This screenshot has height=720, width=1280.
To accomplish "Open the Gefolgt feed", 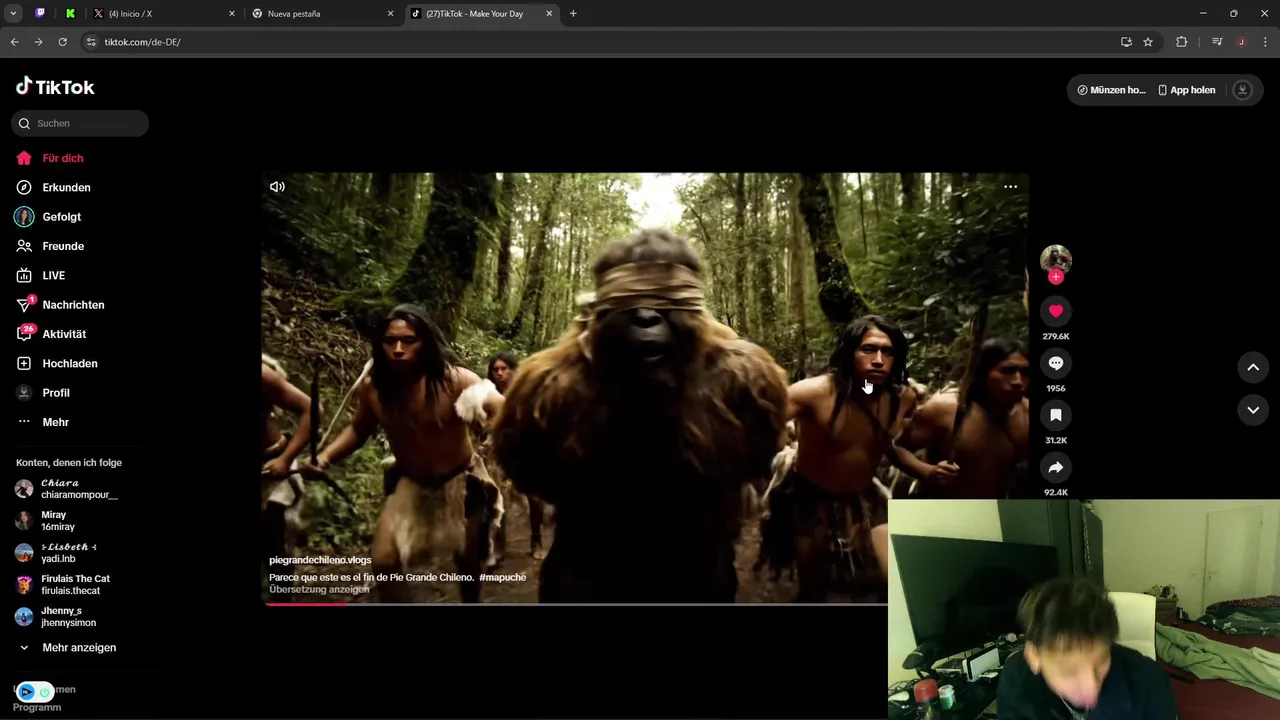I will coord(61,217).
